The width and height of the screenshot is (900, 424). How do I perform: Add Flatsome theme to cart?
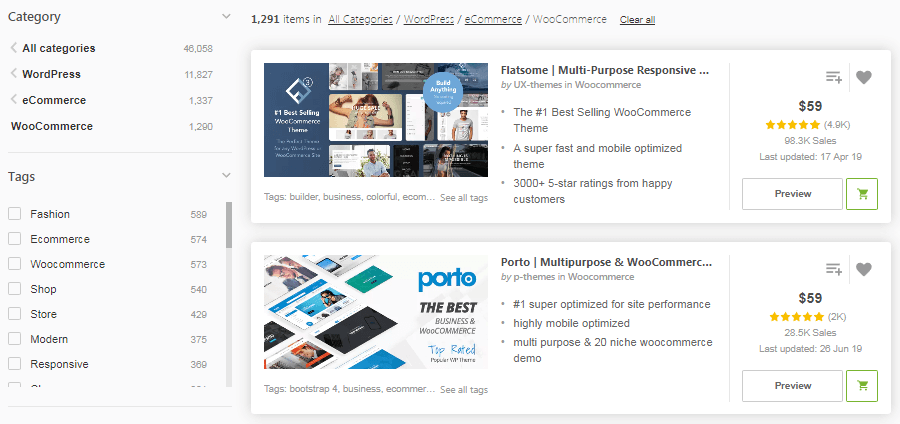[x=861, y=194]
